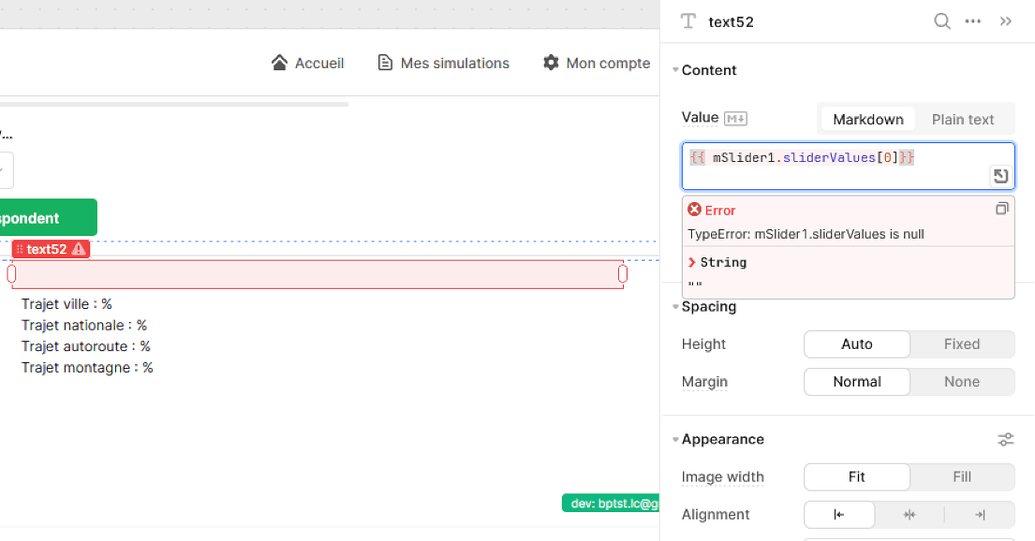
Task: Click the 'Trajet montagne : %' text
Action: 87,367
